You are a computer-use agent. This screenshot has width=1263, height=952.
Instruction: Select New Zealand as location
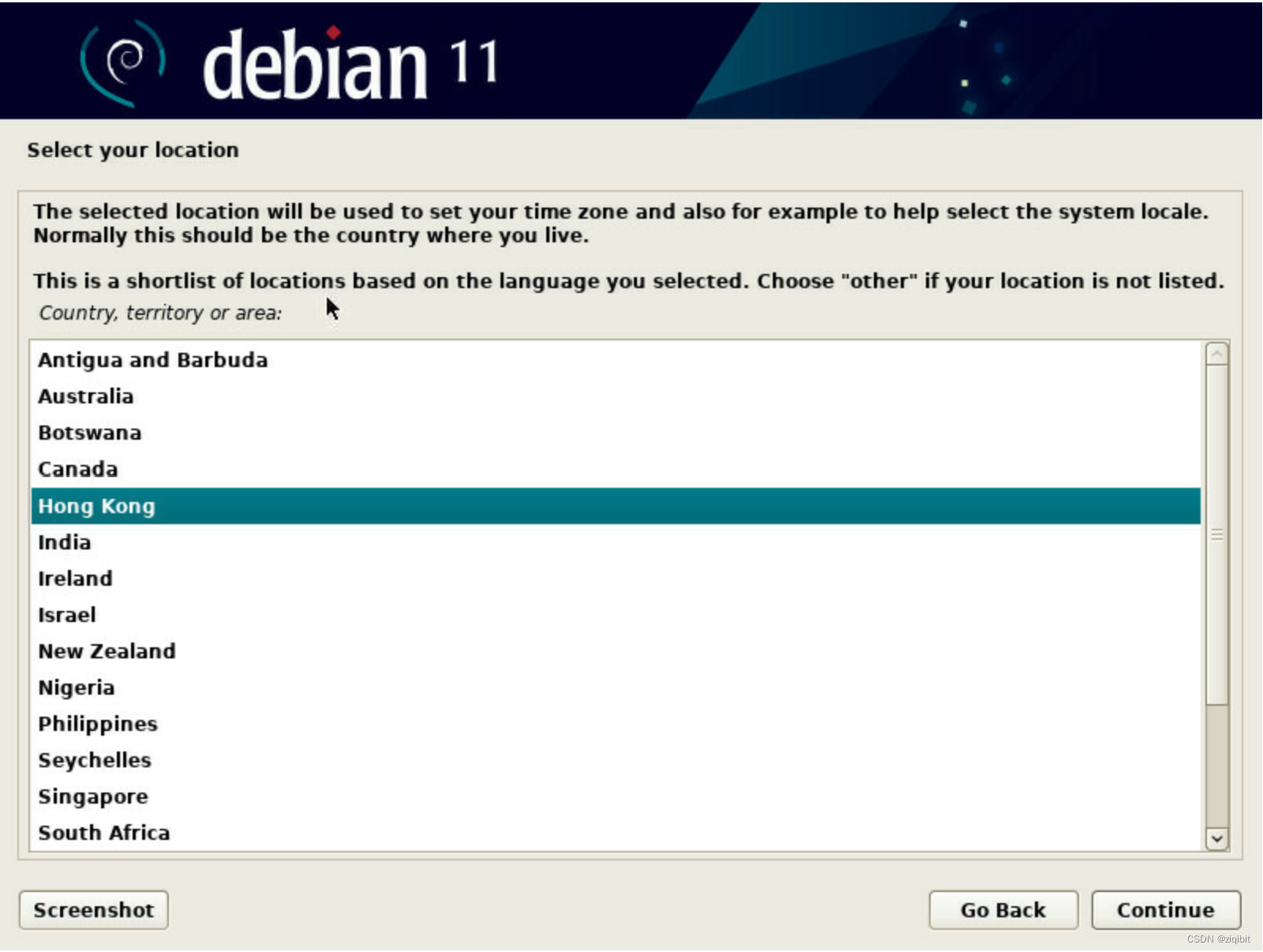point(616,651)
